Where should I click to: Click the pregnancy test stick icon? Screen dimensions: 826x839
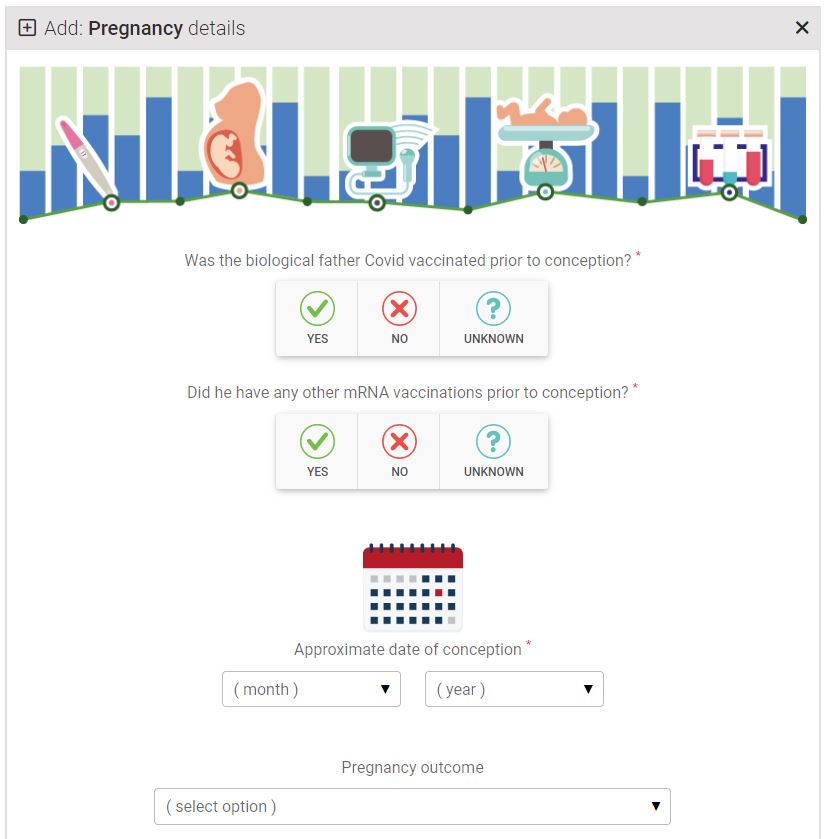point(88,157)
